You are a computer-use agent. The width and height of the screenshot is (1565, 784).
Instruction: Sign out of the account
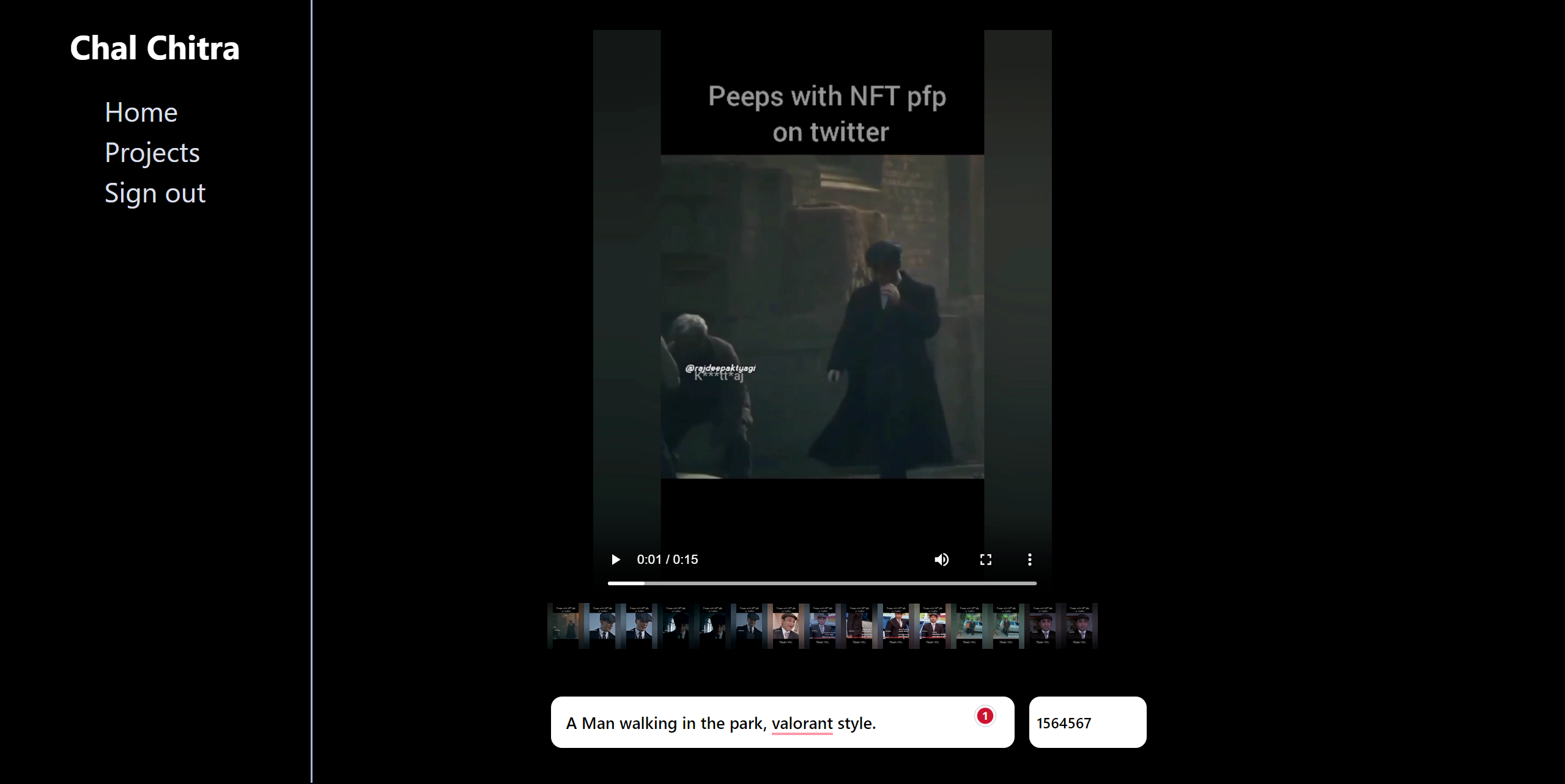point(155,193)
